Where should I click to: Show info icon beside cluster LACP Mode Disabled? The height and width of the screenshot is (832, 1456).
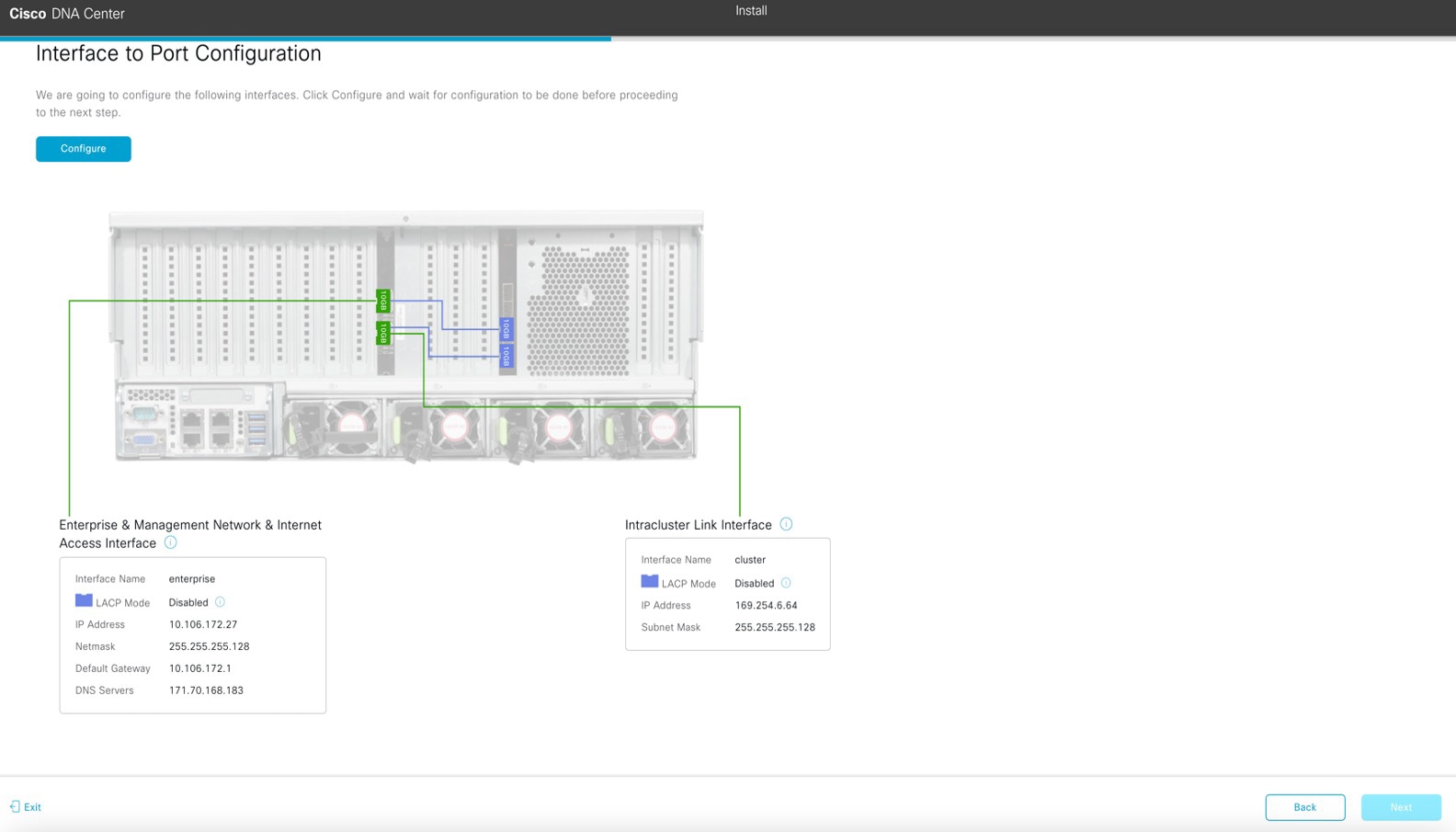point(786,583)
